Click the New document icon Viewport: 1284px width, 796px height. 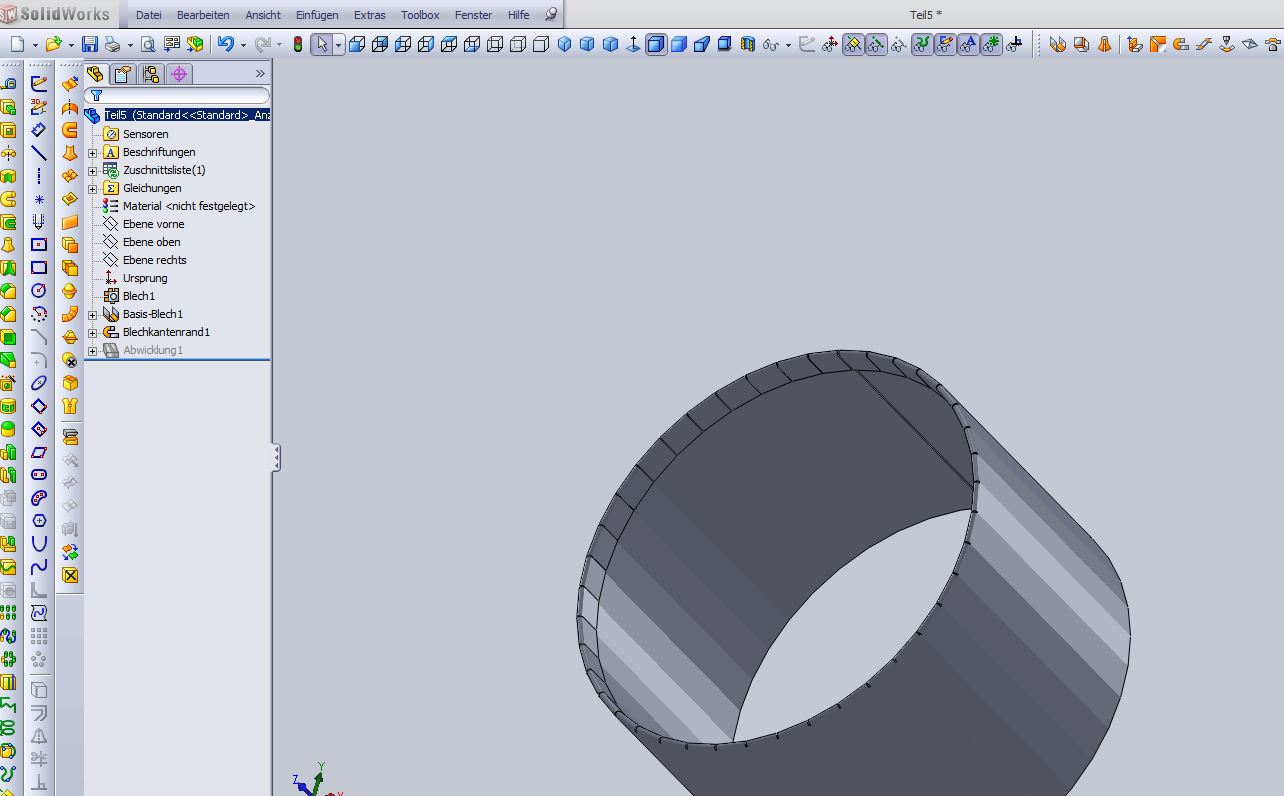(x=18, y=45)
